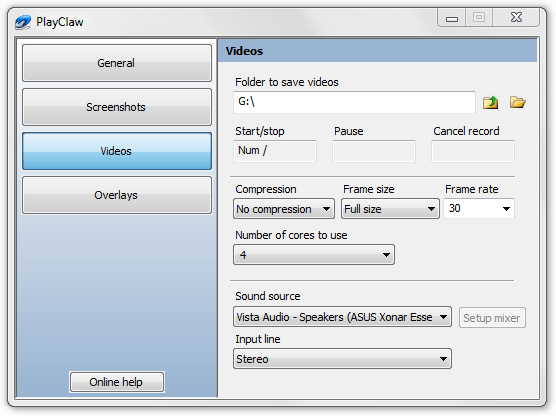The image size is (556, 416).
Task: Click the Pause hotkey field
Action: point(374,151)
